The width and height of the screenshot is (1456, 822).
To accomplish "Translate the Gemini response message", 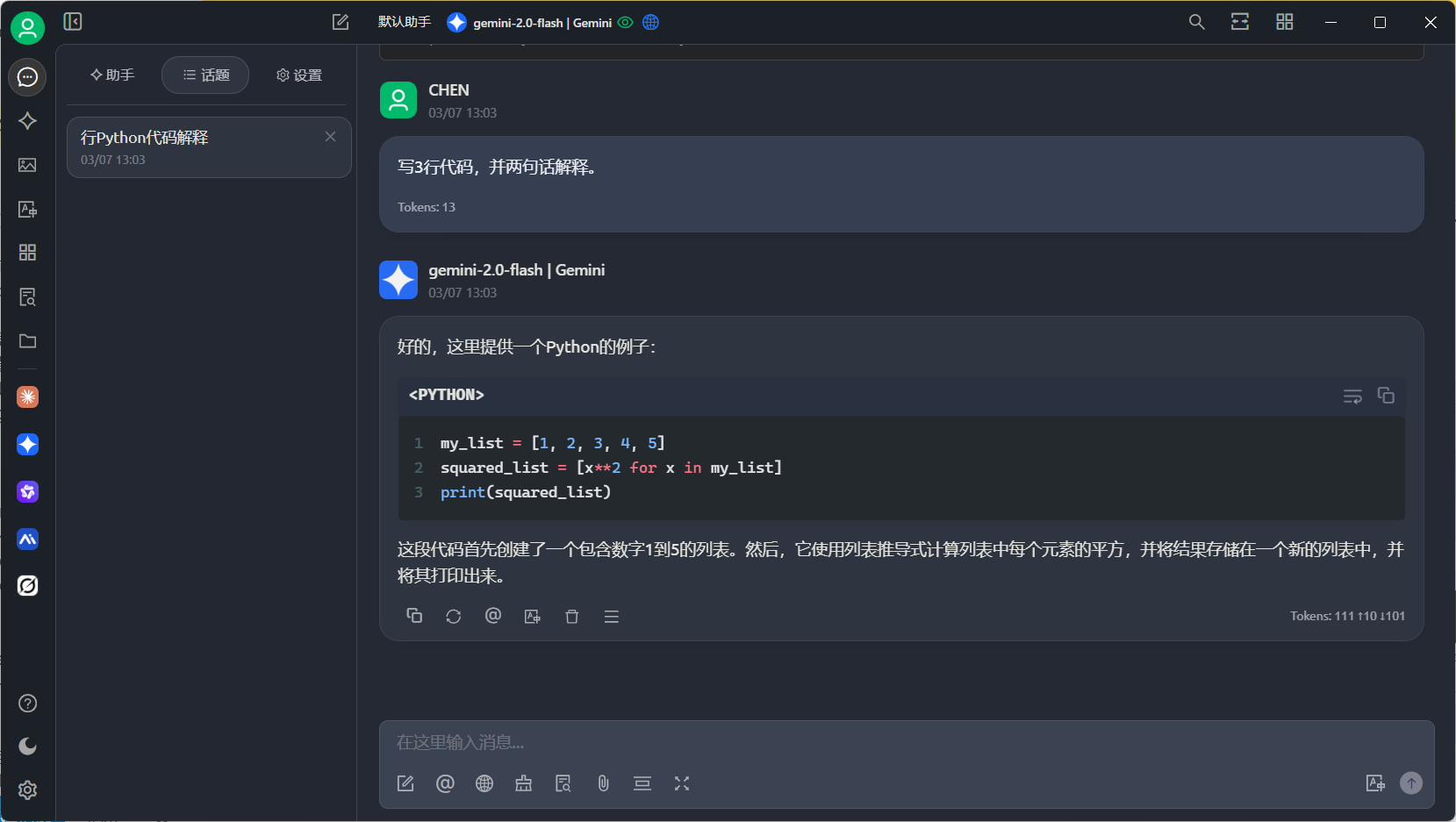I will (533, 617).
